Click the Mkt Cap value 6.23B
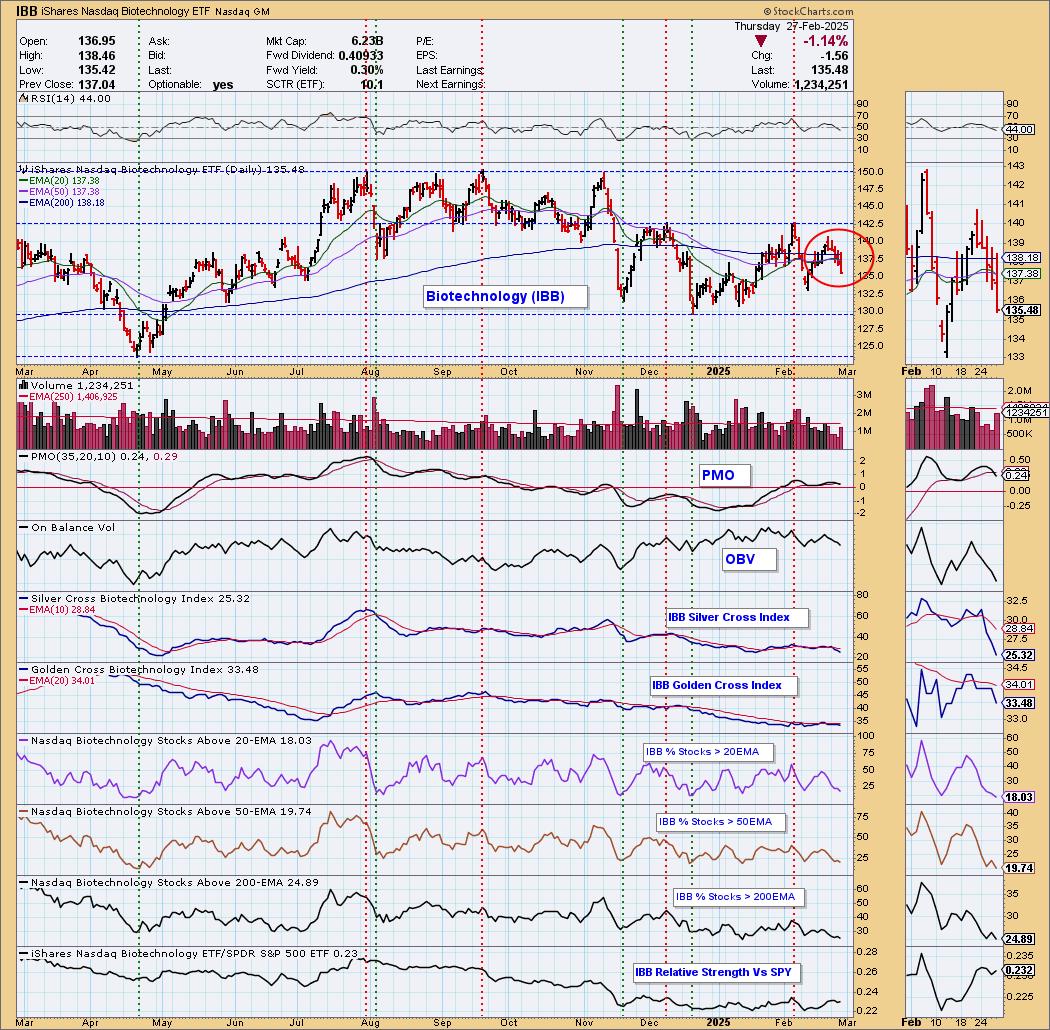This screenshot has width=1050, height=1030. [x=367, y=41]
